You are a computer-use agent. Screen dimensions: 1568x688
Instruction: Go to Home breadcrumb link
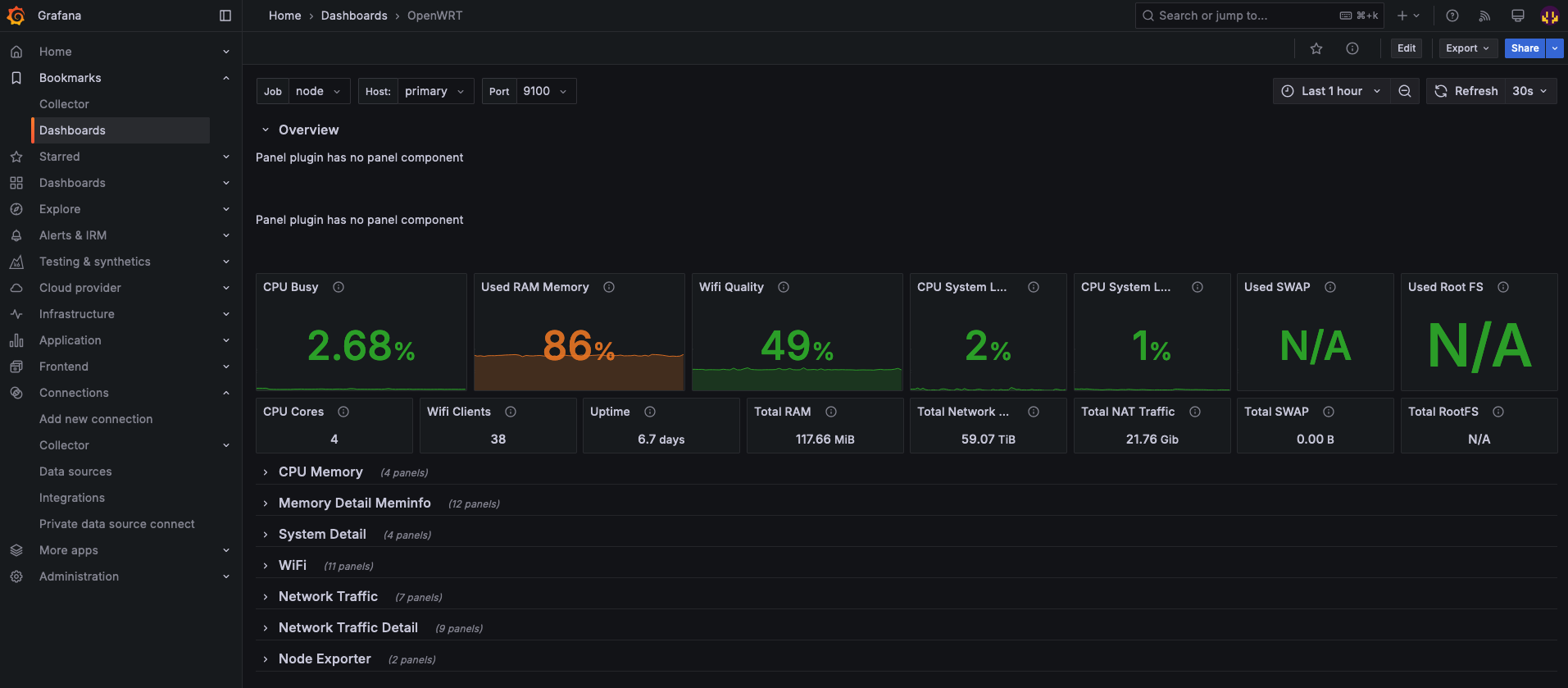tap(285, 16)
